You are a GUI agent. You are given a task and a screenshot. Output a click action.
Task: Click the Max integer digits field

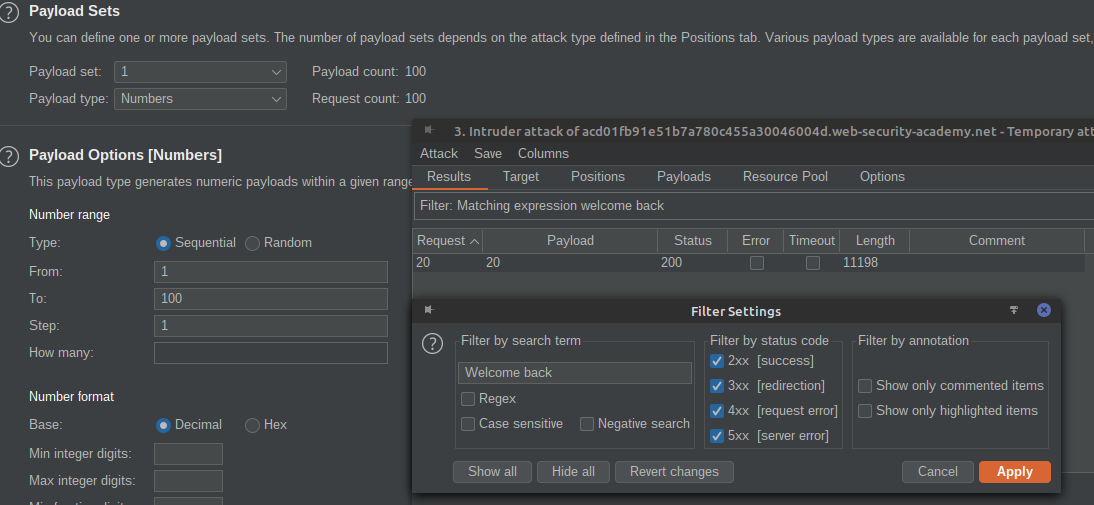click(x=188, y=481)
